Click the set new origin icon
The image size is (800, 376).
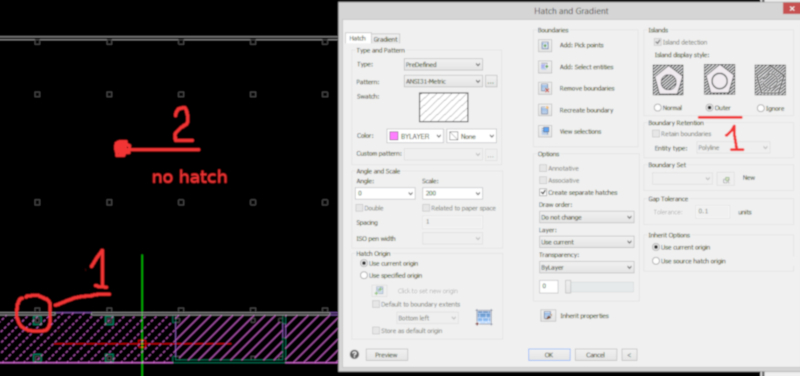click(379, 291)
